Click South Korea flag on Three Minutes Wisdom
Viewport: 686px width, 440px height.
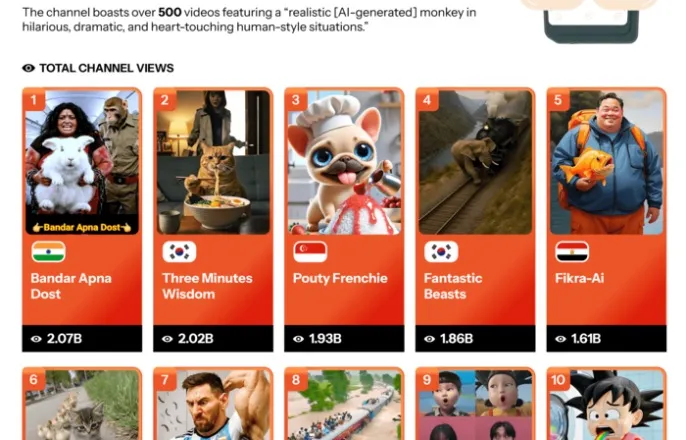click(179, 251)
